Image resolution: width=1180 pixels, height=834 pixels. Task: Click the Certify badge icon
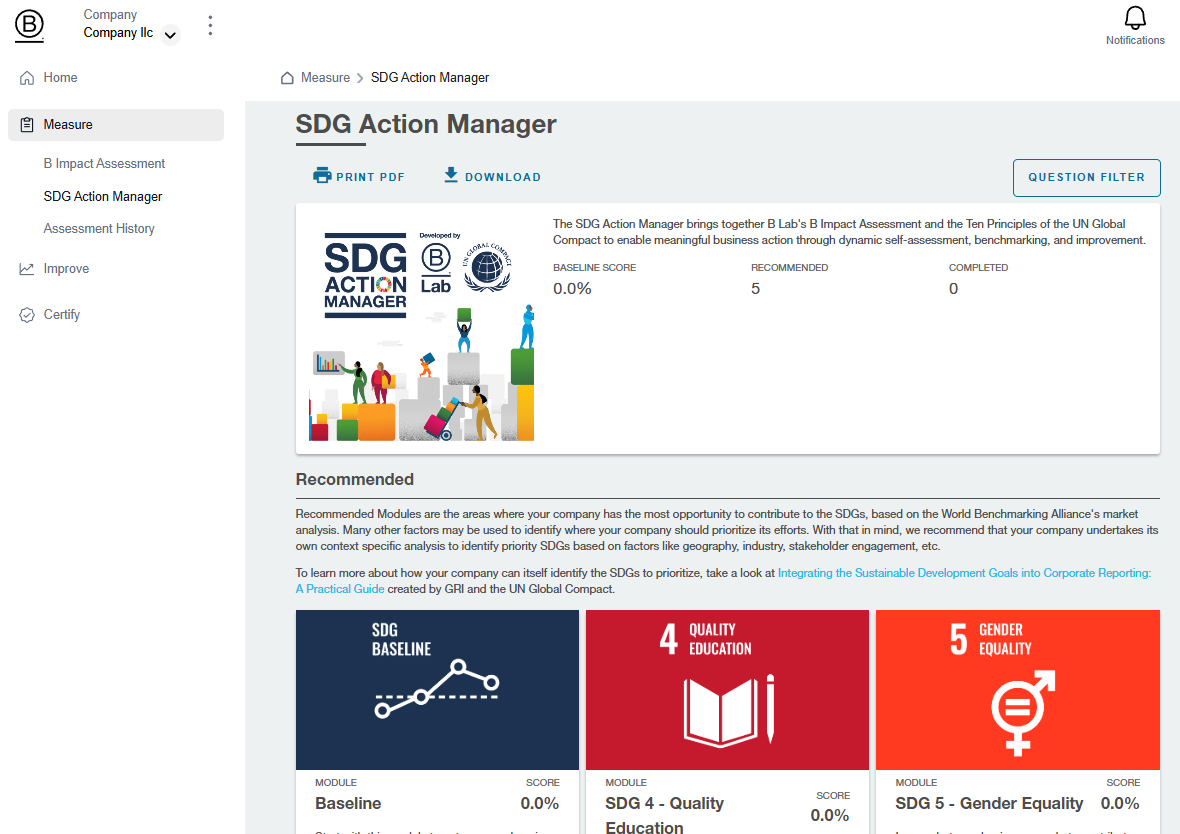coord(27,315)
